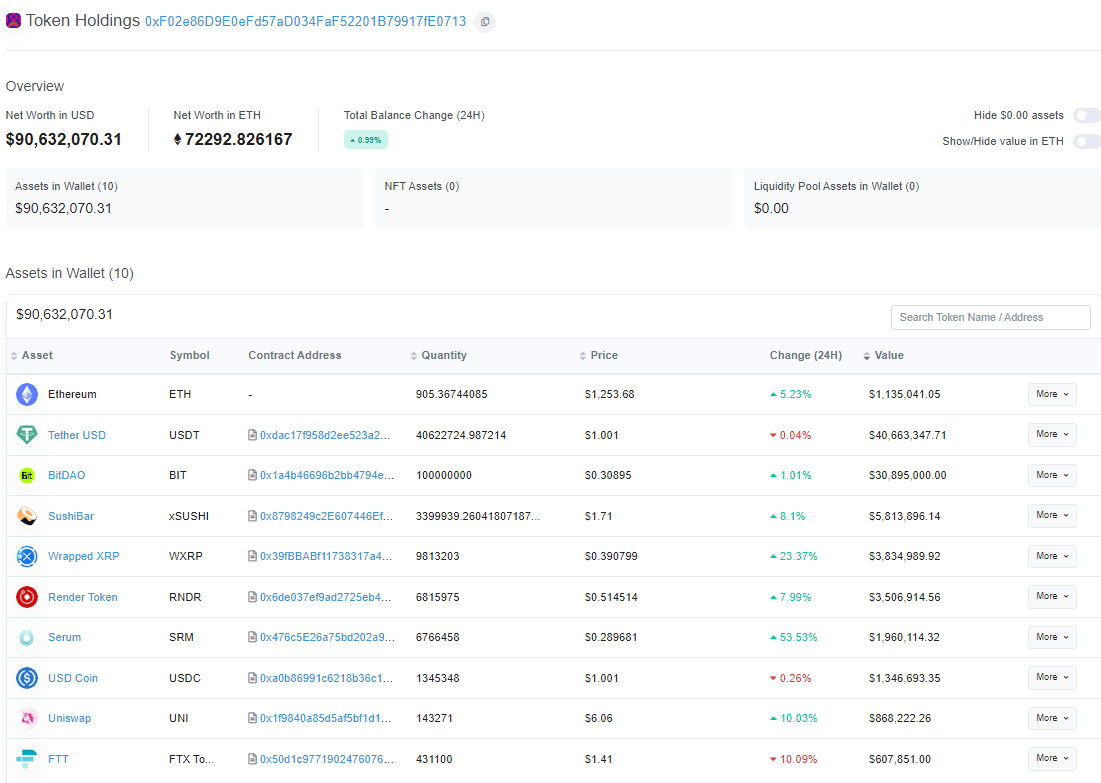
Task: Sort table by Value column arrows
Action: (x=866, y=356)
